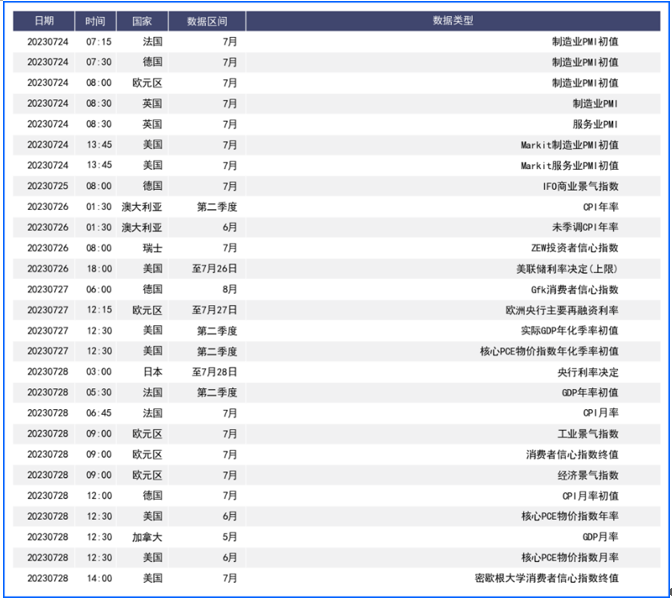Click the 8月 data period cell
Viewport: 672px width, 598px height.
pyautogui.click(x=230, y=289)
